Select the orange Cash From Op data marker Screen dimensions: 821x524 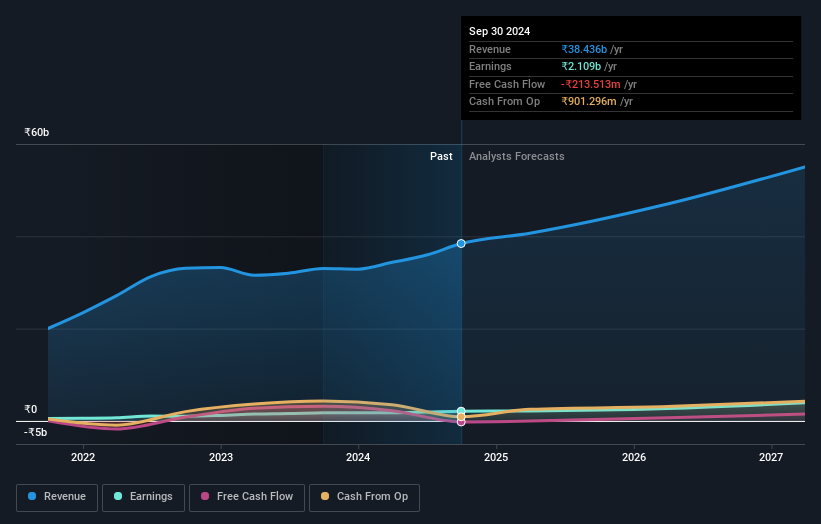tap(461, 417)
